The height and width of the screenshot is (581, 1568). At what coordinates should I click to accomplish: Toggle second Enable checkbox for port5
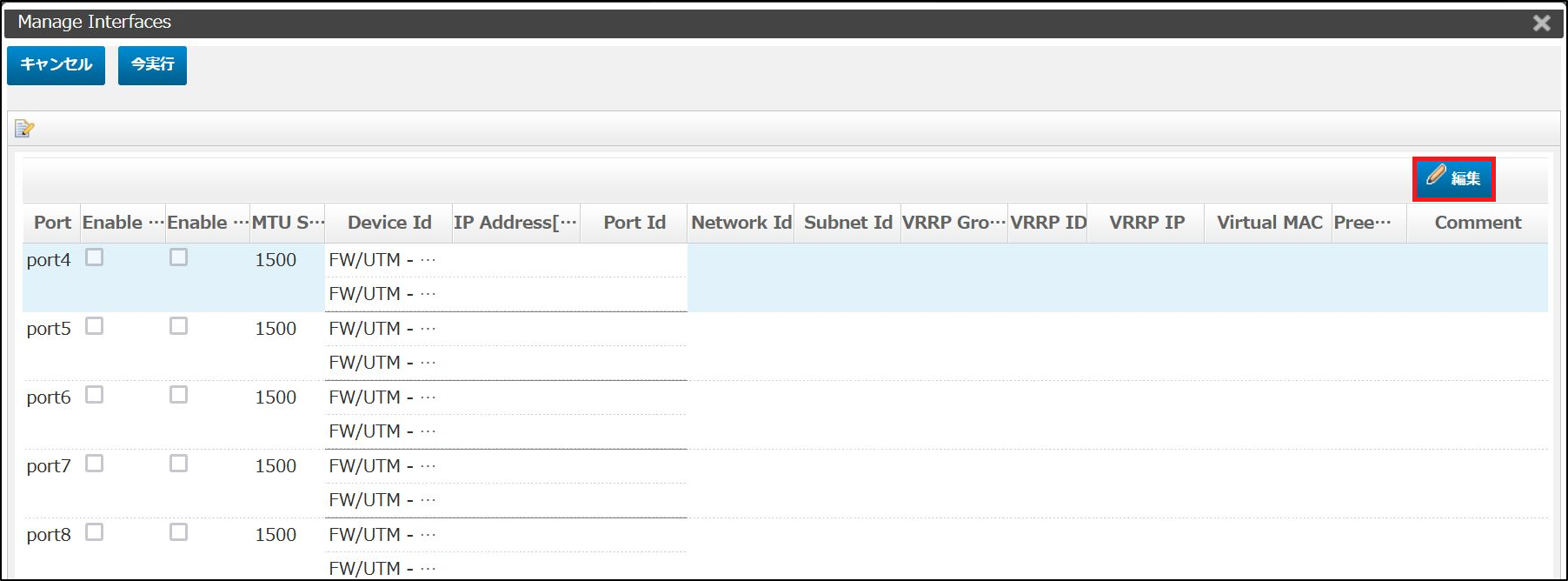[178, 326]
